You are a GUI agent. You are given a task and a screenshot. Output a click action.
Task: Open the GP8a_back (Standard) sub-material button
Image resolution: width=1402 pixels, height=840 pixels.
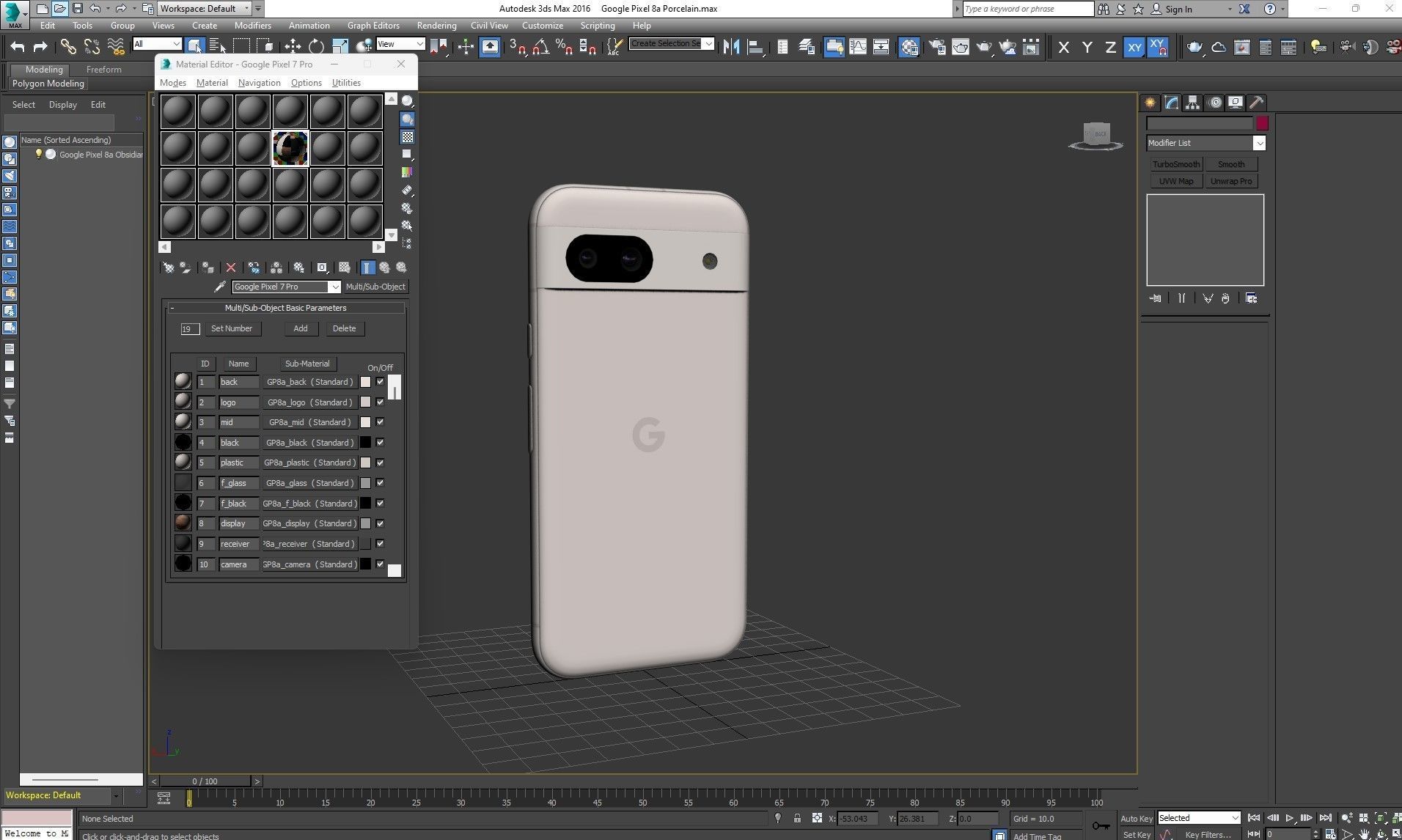coord(309,382)
